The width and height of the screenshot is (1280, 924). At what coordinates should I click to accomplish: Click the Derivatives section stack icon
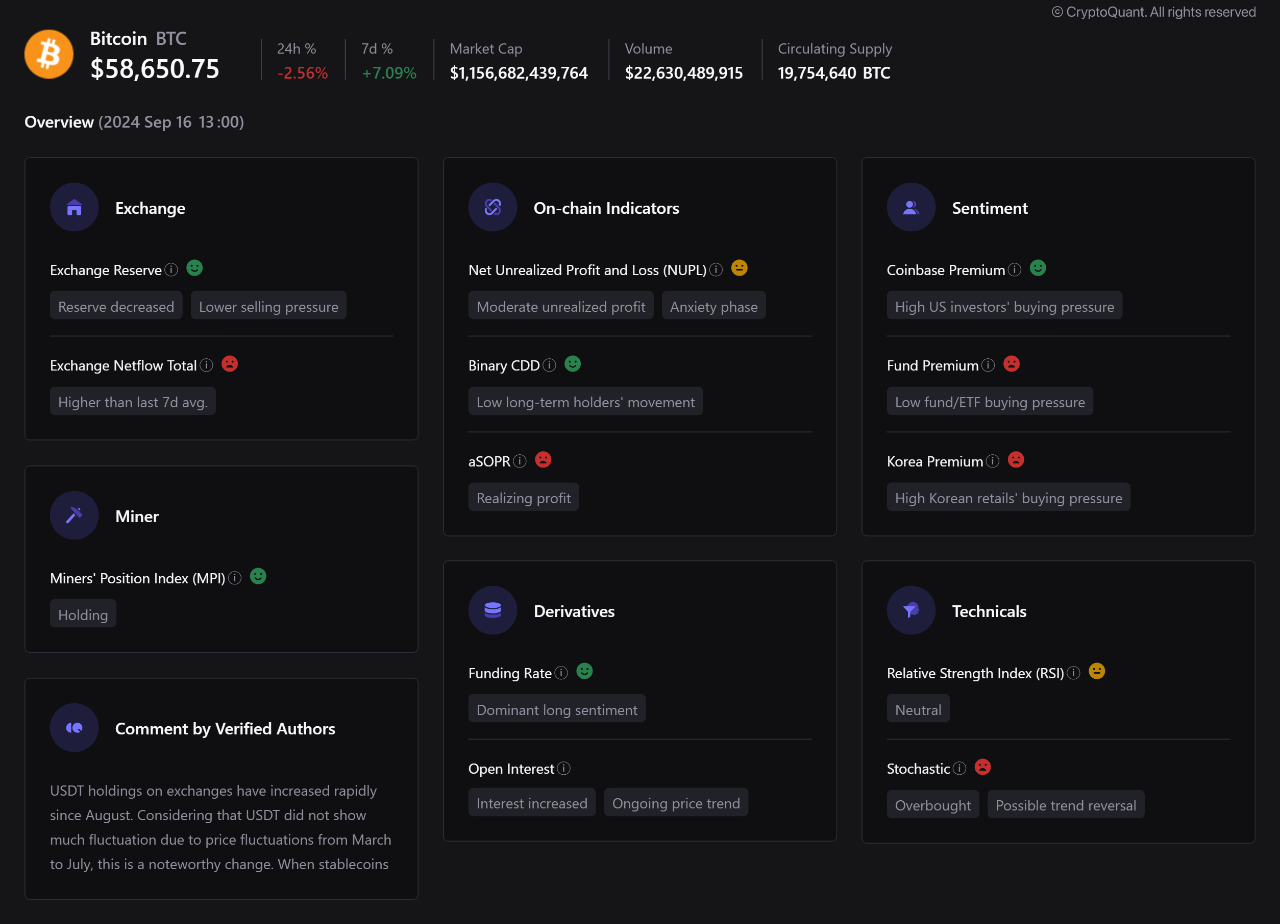pyautogui.click(x=493, y=610)
